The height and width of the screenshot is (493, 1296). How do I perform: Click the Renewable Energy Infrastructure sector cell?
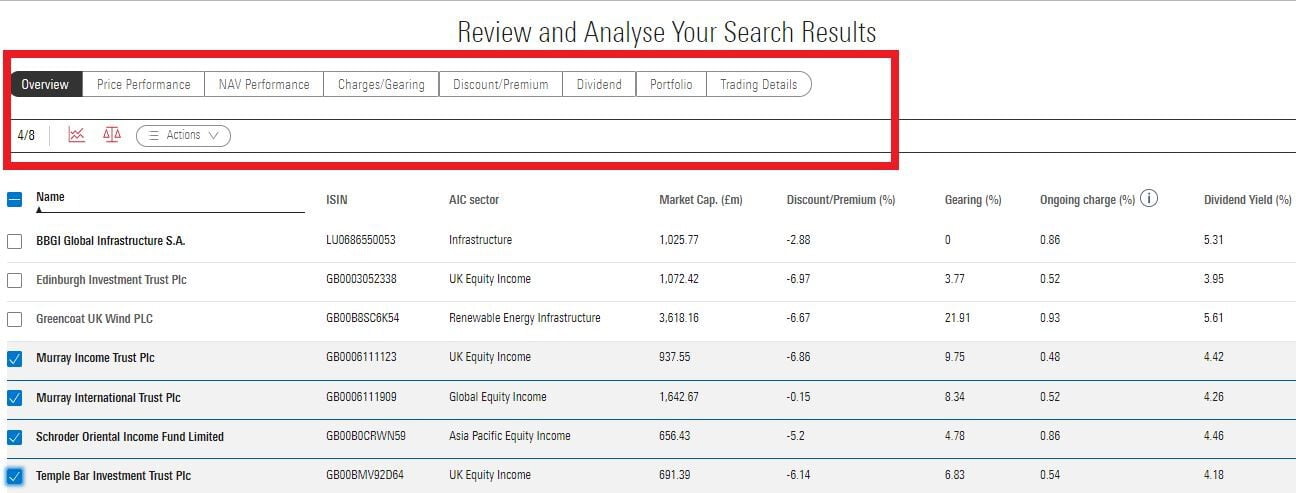pyautogui.click(x=525, y=318)
